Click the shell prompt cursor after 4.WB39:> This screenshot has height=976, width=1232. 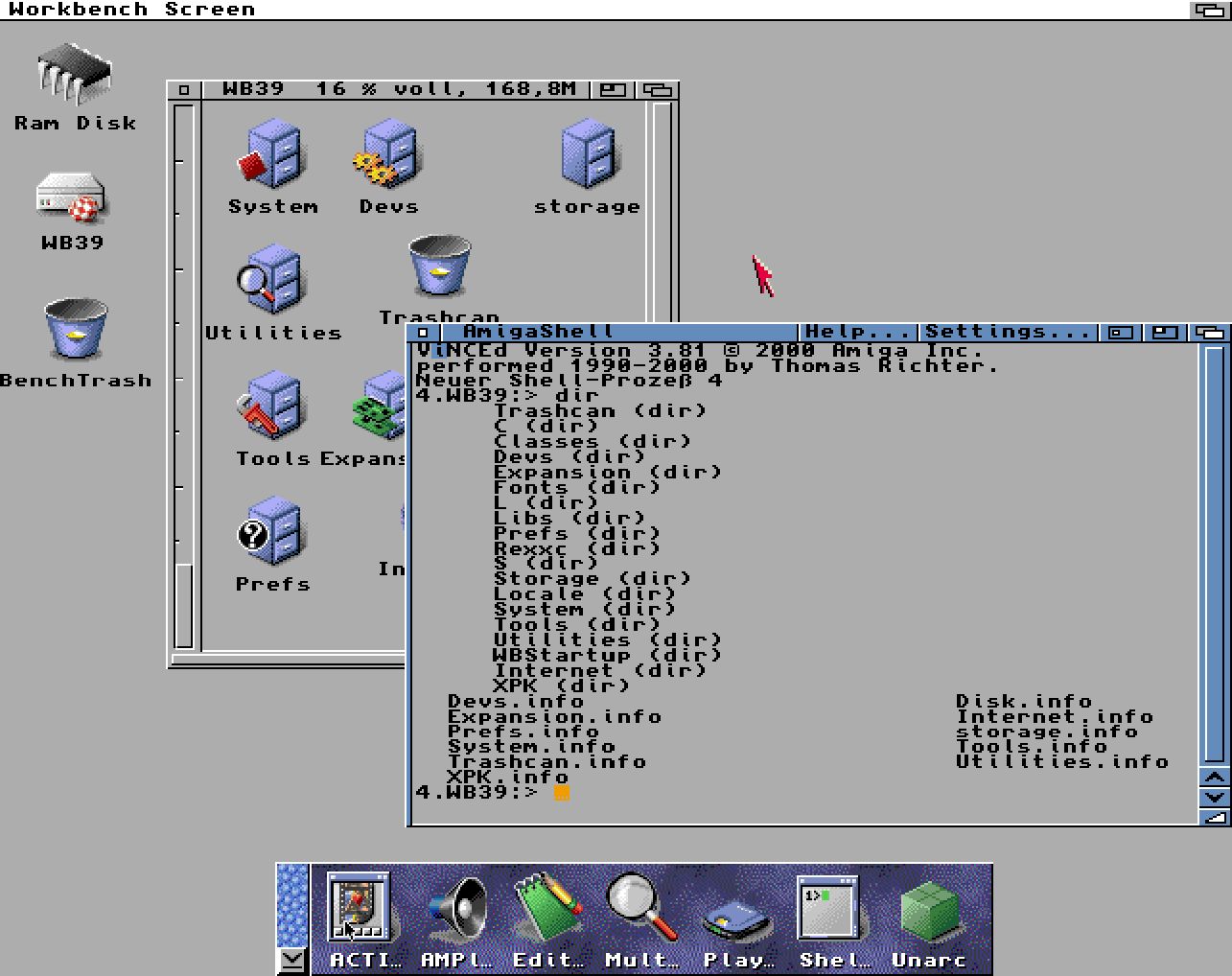(x=562, y=793)
